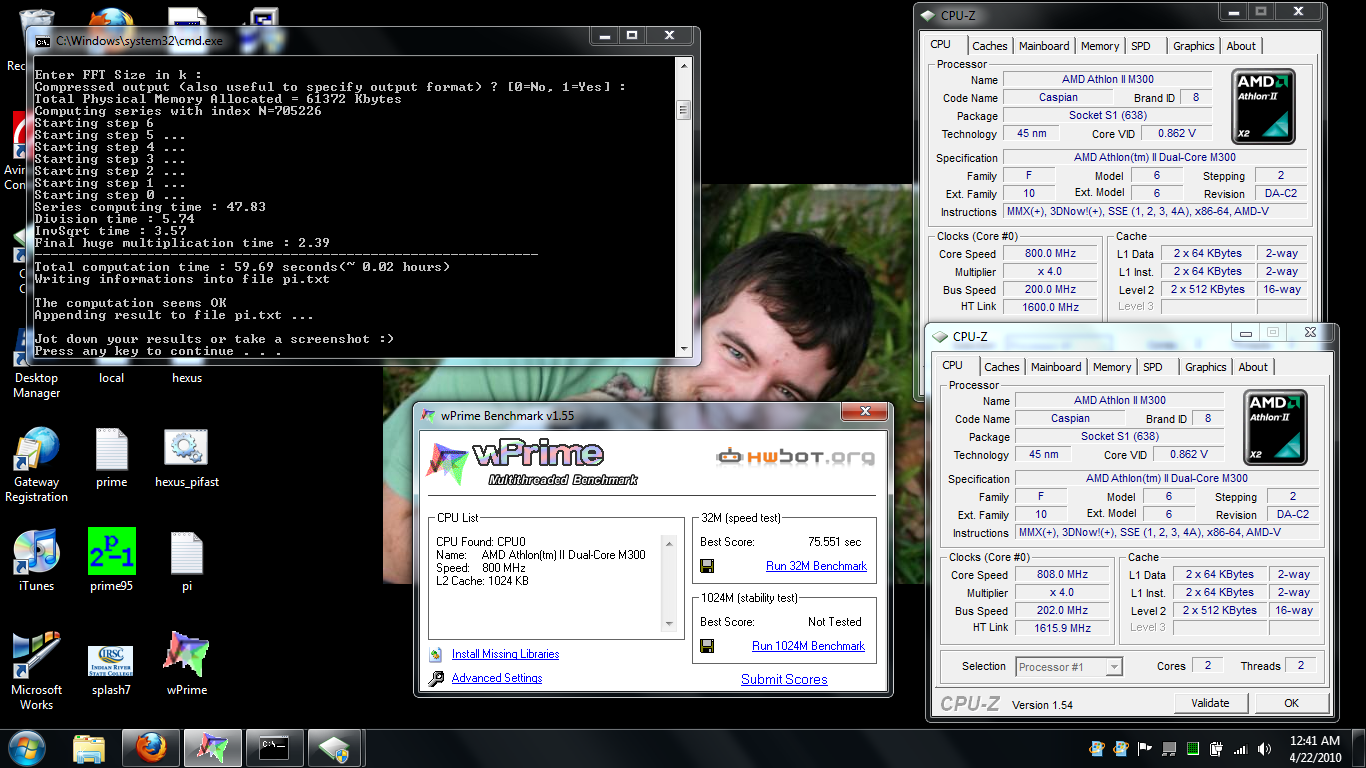Image resolution: width=1366 pixels, height=768 pixels.
Task: Open About tab in back CPU-Z window
Action: coord(1241,46)
